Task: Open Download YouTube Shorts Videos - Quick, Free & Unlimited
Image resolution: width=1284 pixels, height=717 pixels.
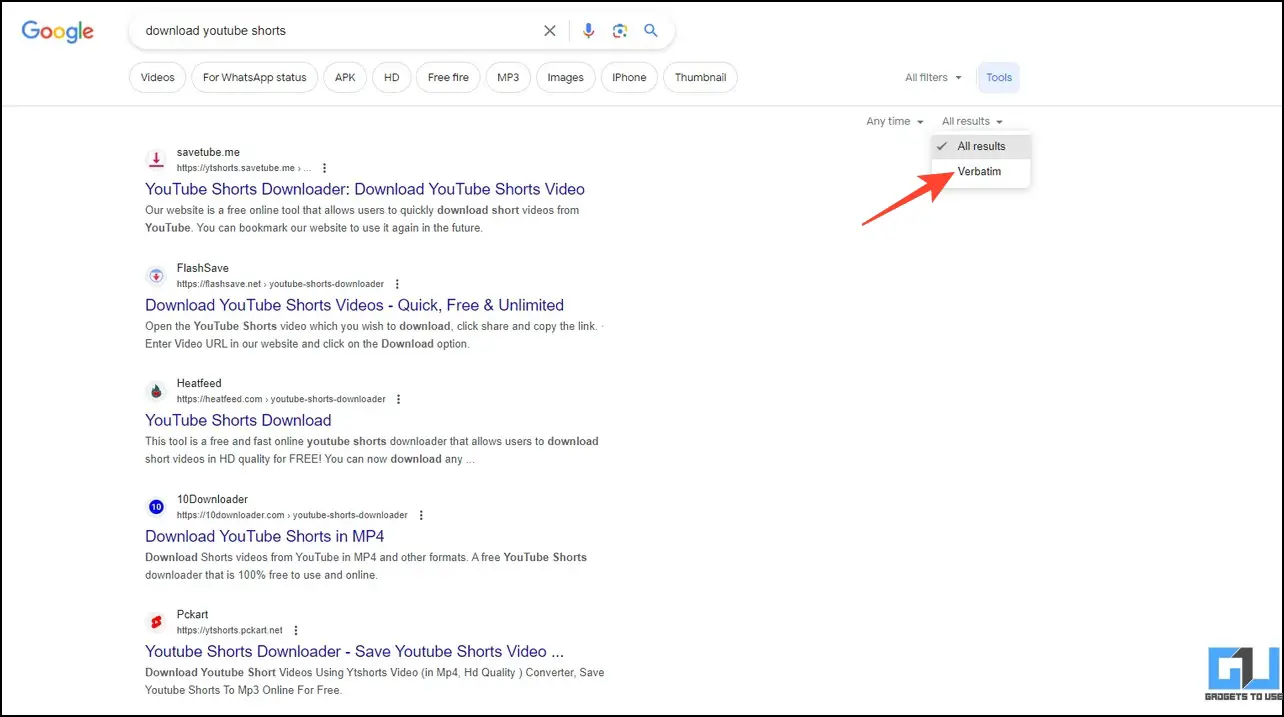Action: click(355, 305)
